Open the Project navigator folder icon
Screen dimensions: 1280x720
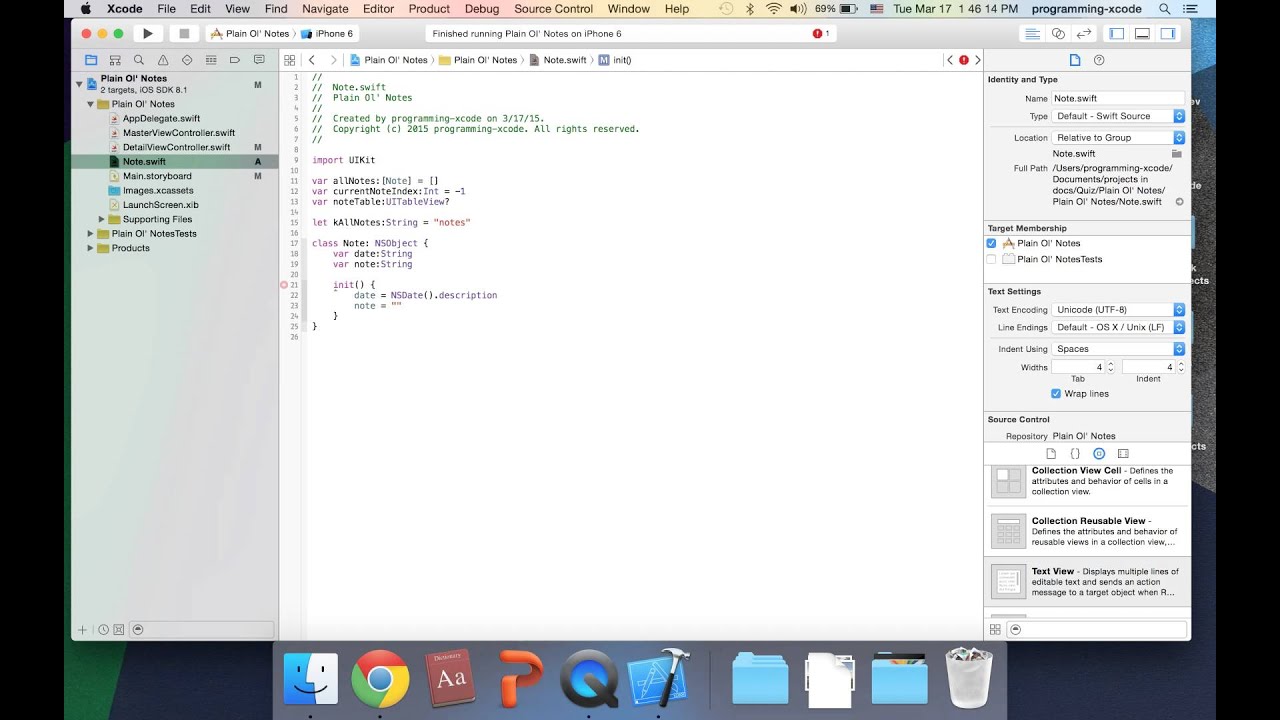pyautogui.click(x=91, y=60)
